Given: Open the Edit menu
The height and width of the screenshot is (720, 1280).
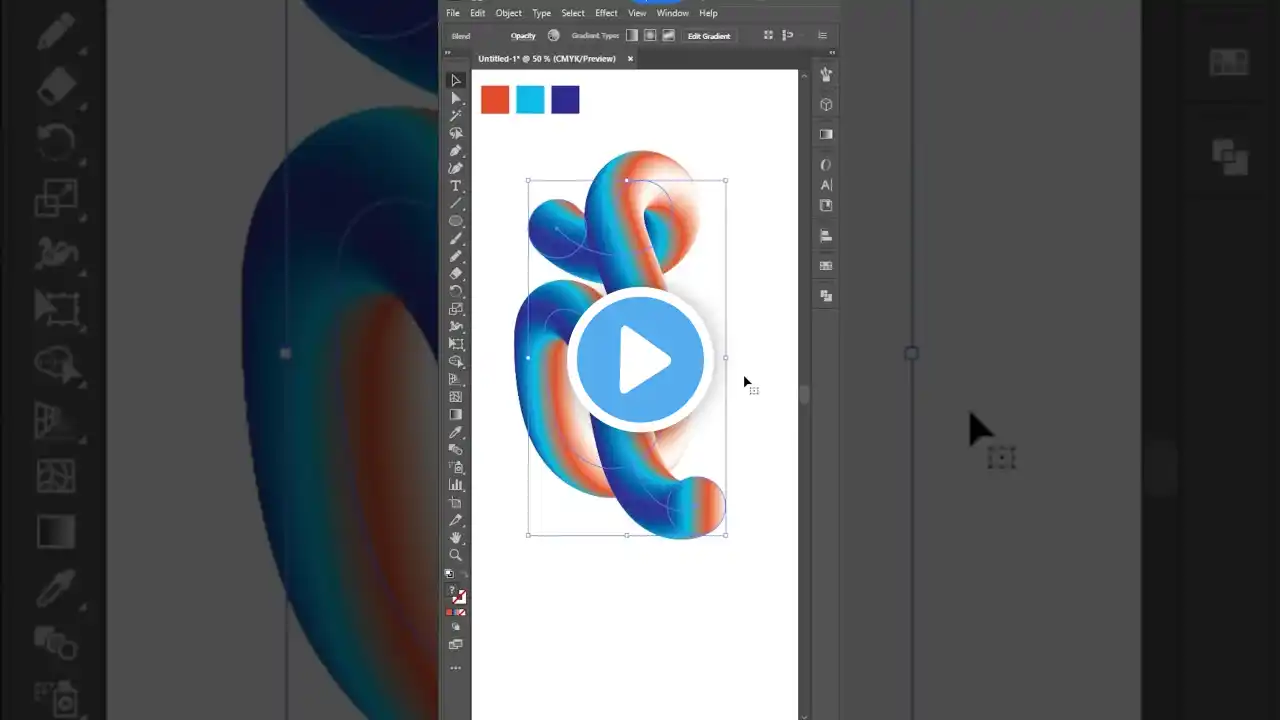Looking at the screenshot, I should tap(478, 13).
